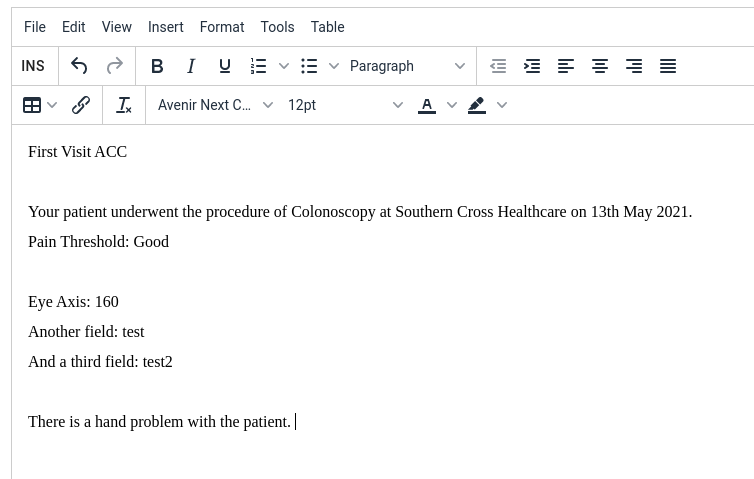Open the Format menu
The width and height of the screenshot is (754, 479).
click(222, 27)
